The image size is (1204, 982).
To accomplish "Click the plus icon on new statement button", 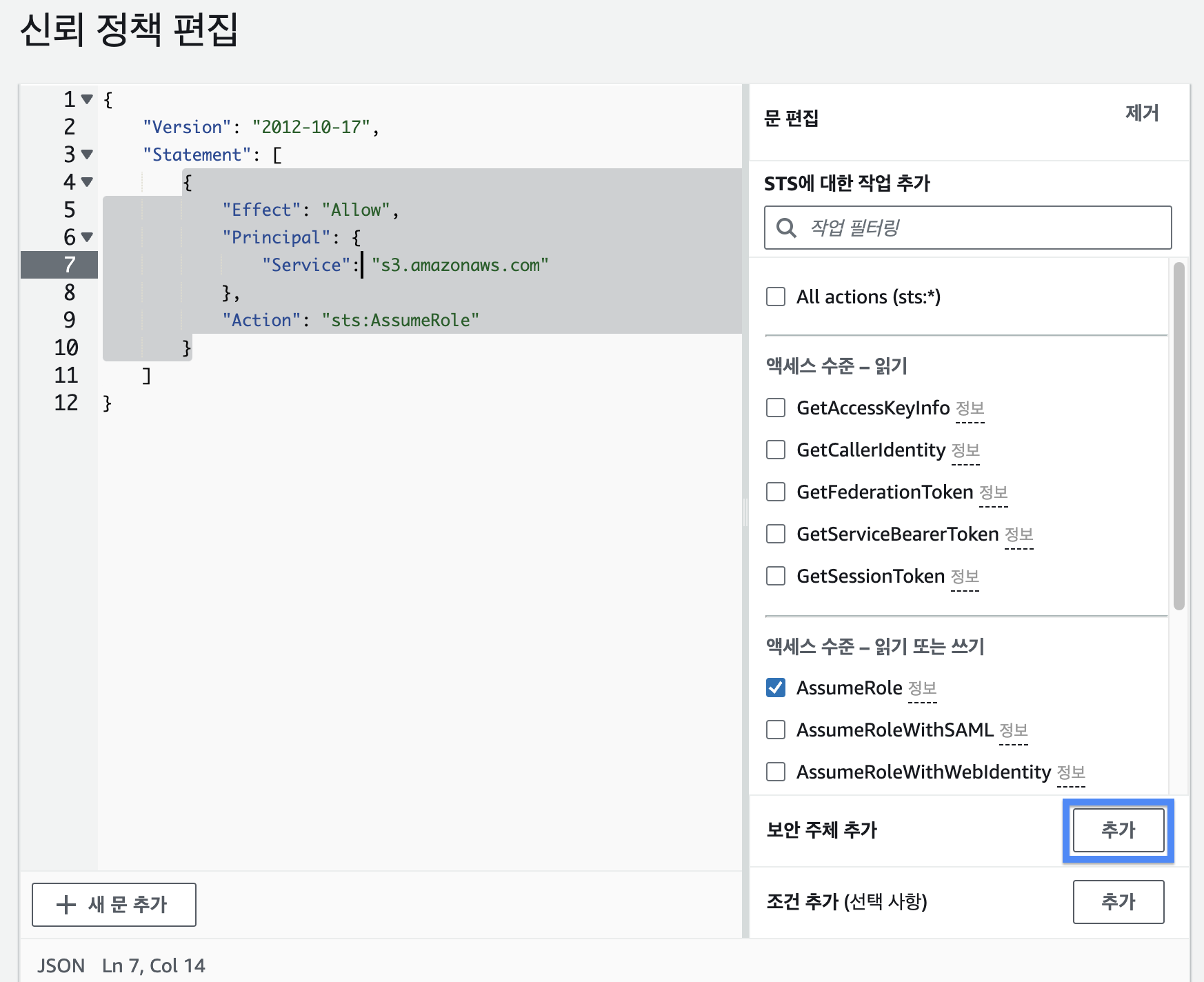I will 66,905.
